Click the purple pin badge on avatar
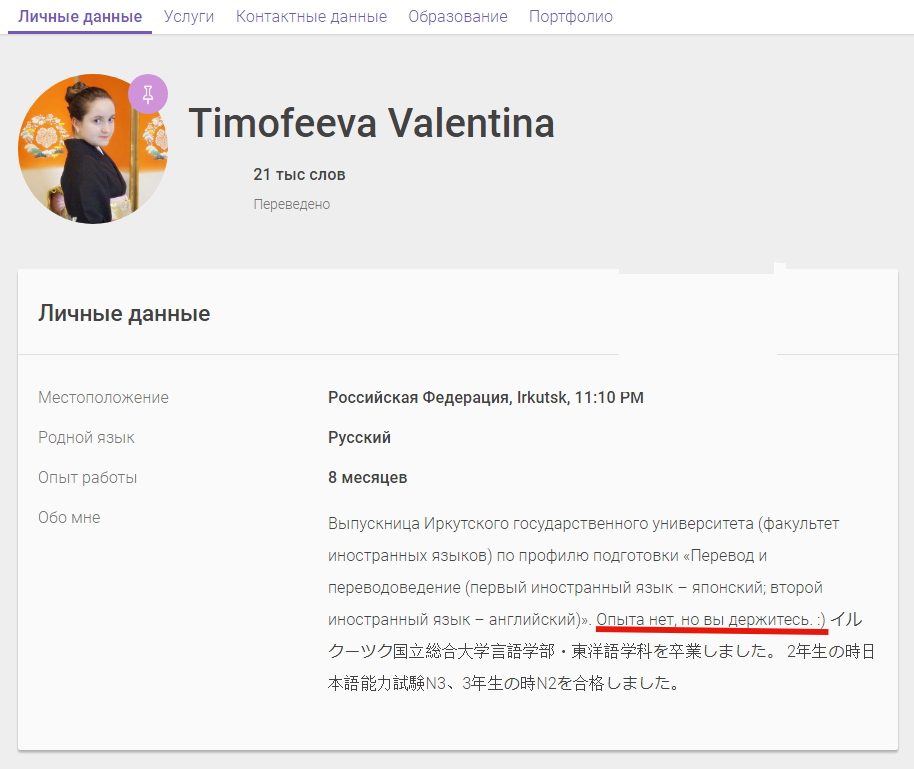 (148, 94)
